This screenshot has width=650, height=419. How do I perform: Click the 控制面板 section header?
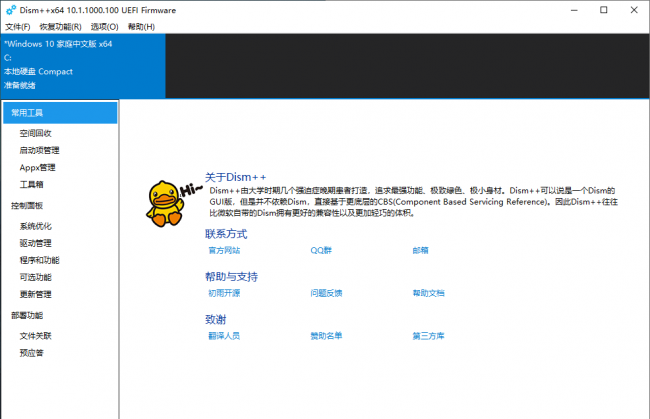coord(27,206)
